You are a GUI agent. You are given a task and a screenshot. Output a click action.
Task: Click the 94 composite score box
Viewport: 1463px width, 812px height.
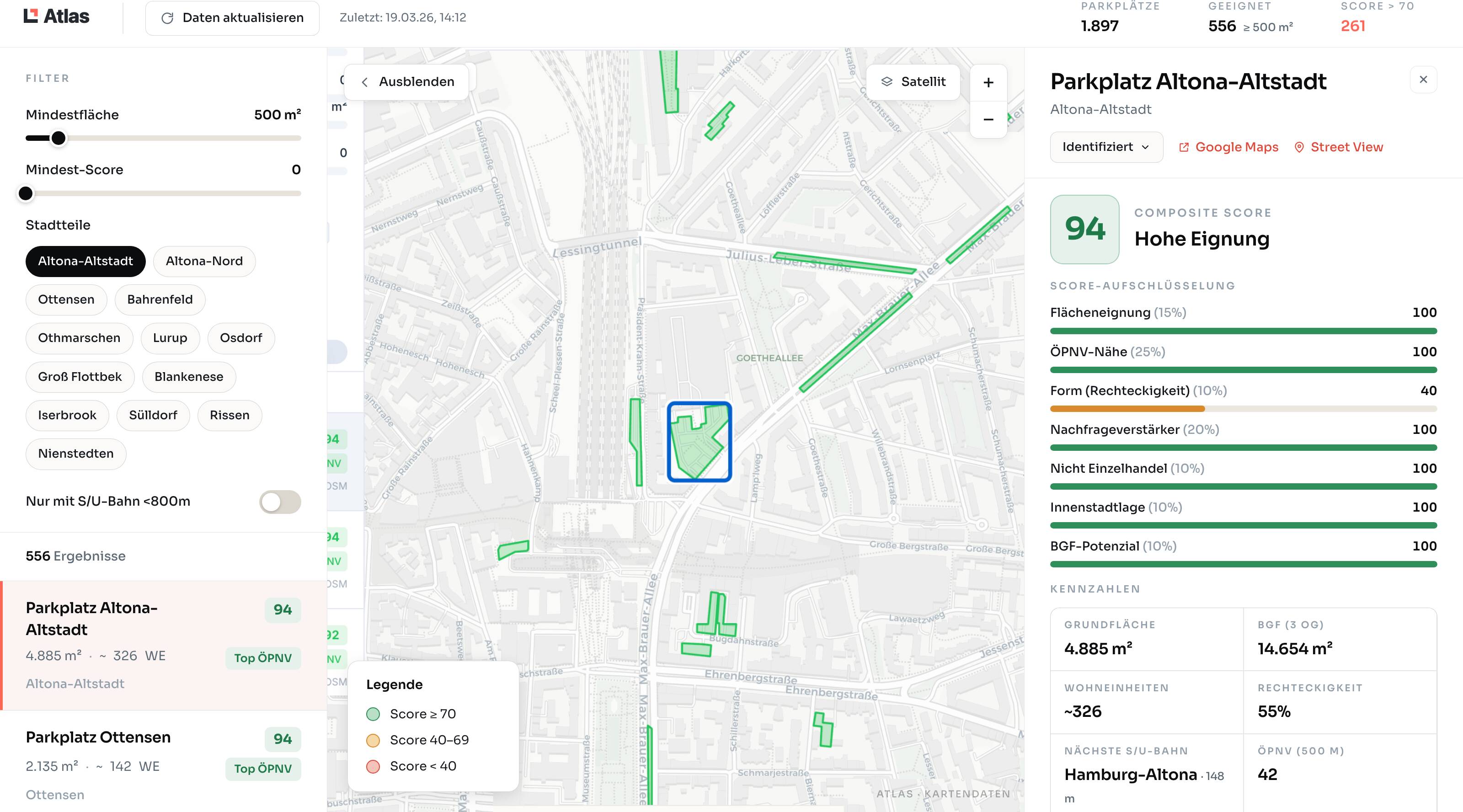1085,230
